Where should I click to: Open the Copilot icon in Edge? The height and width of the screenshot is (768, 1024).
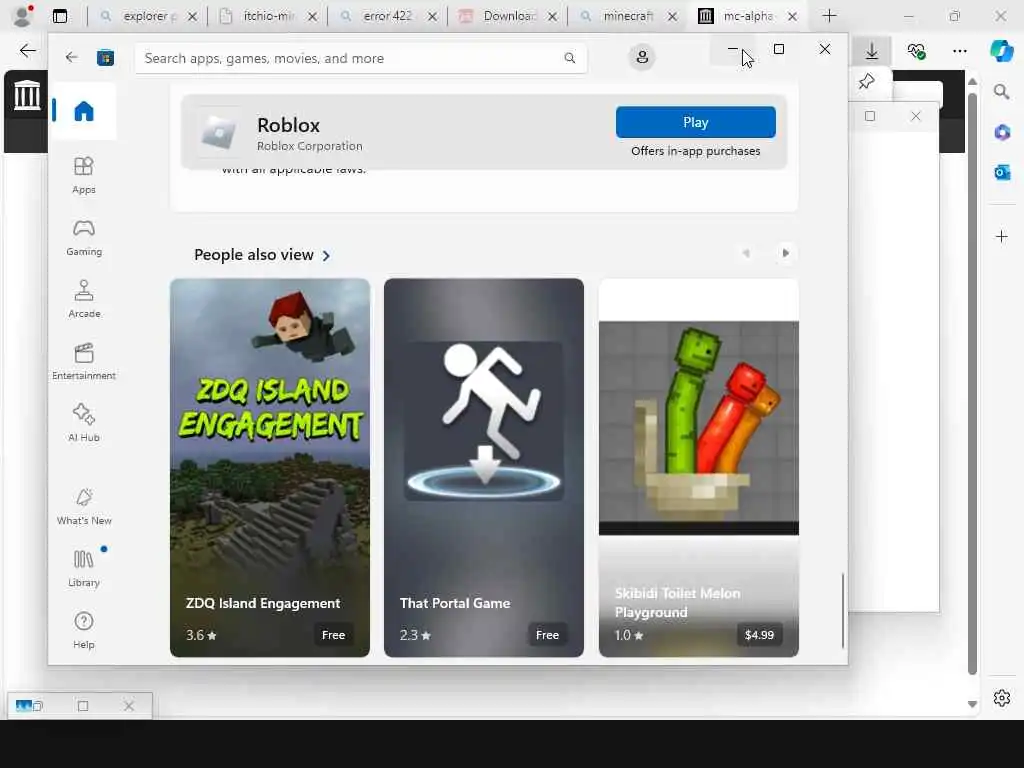click(x=1001, y=51)
